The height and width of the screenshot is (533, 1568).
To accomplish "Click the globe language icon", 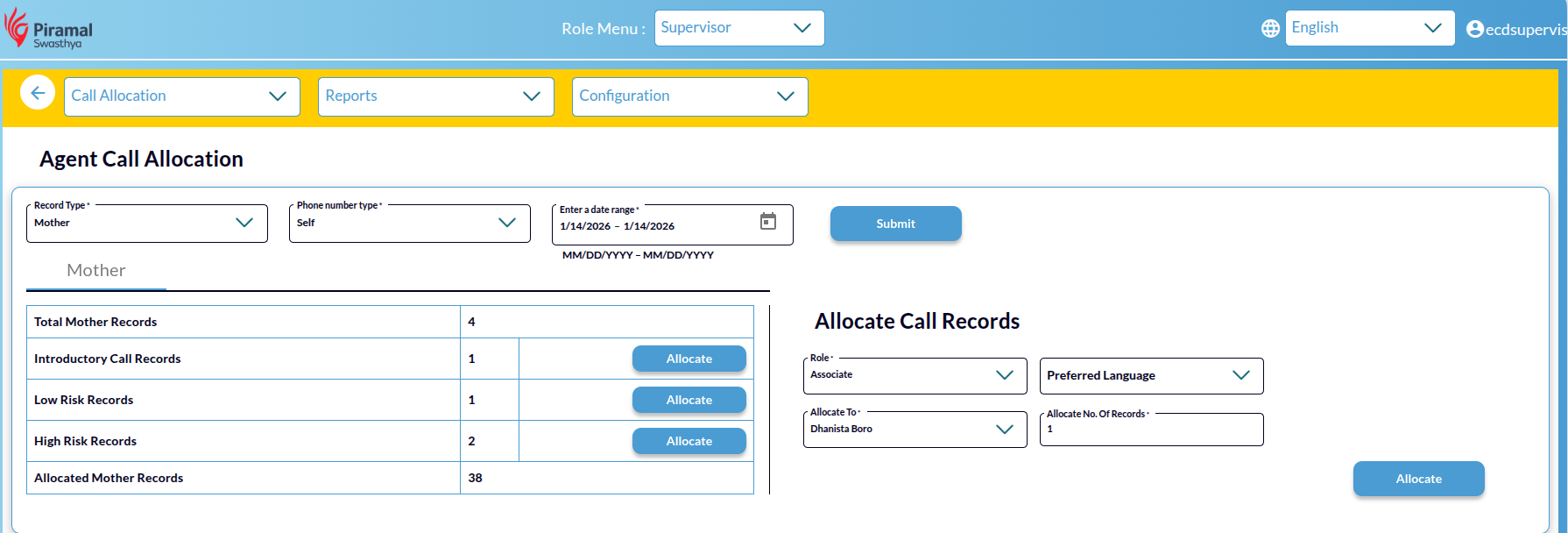I will (1270, 29).
